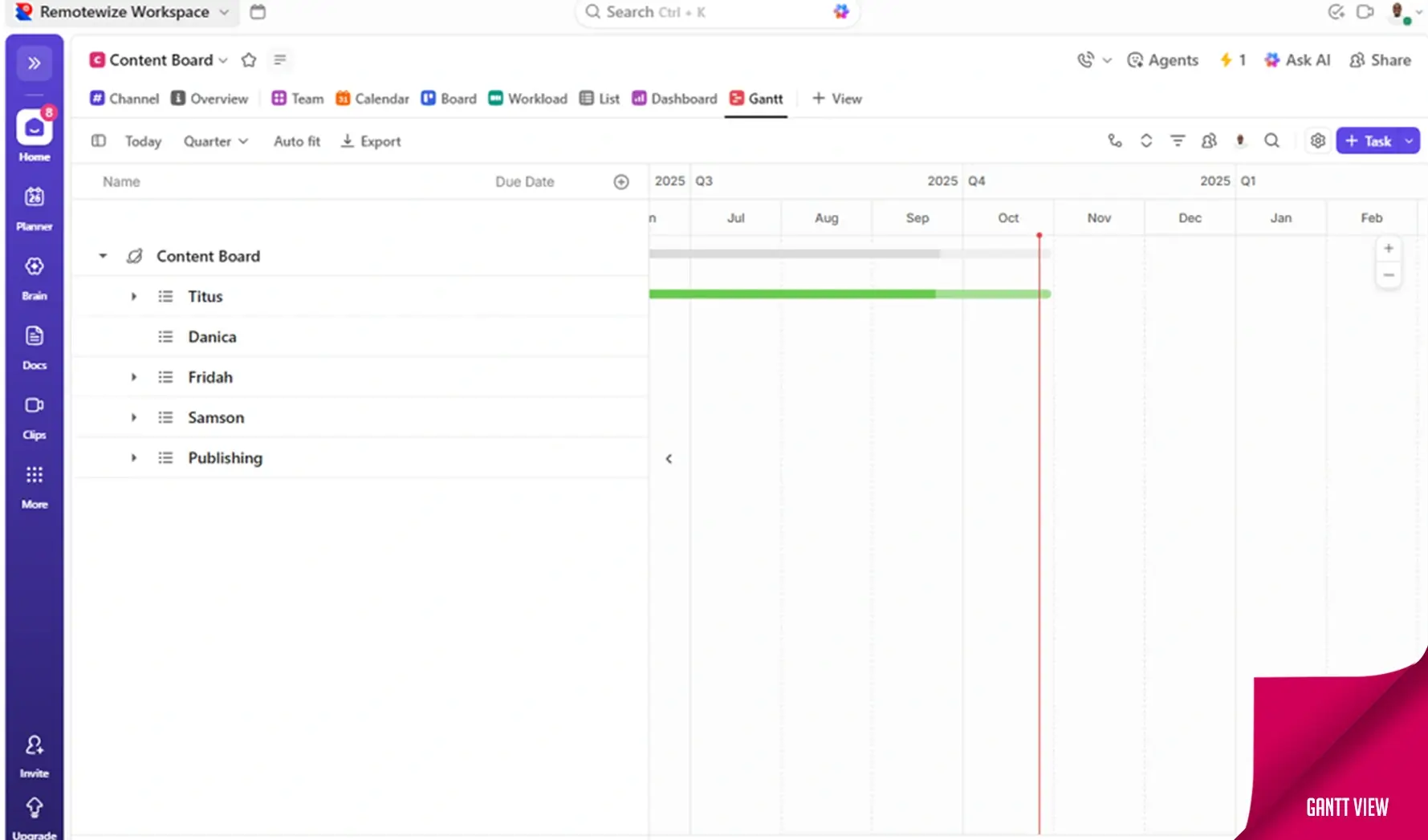Open the Brain sidebar icon
The width and height of the screenshot is (1428, 840).
(34, 276)
